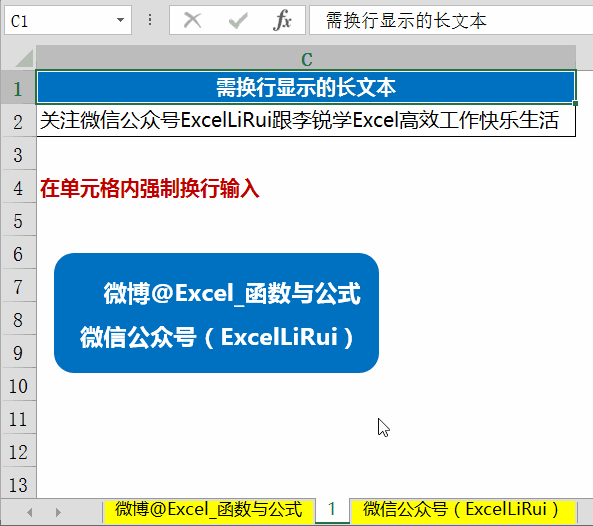
Task: Select row 2 header
Action: coord(18,121)
